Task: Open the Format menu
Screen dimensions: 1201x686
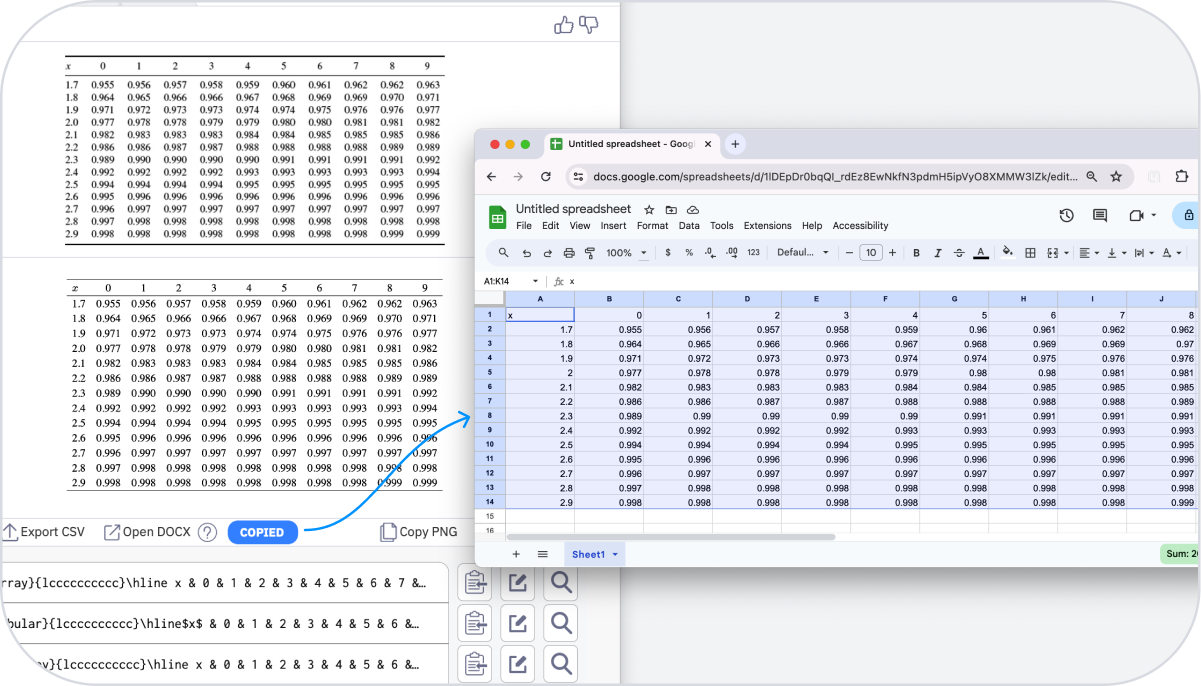Action: pos(652,226)
